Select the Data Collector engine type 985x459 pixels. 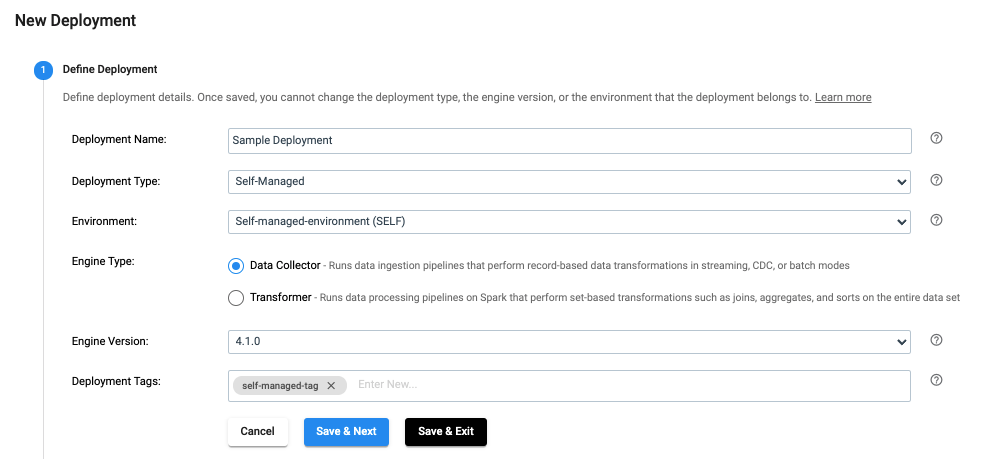[x=236, y=266]
